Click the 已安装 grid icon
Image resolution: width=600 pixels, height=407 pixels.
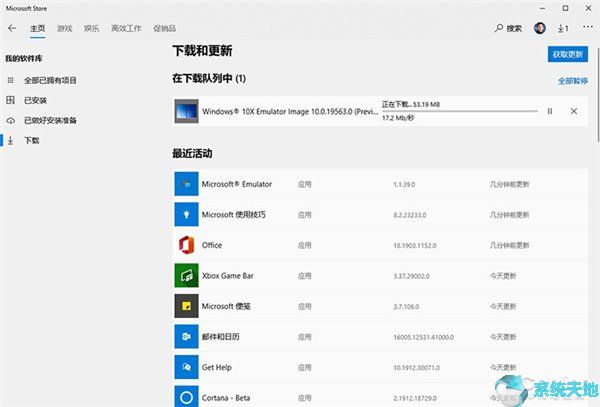pyautogui.click(x=10, y=100)
